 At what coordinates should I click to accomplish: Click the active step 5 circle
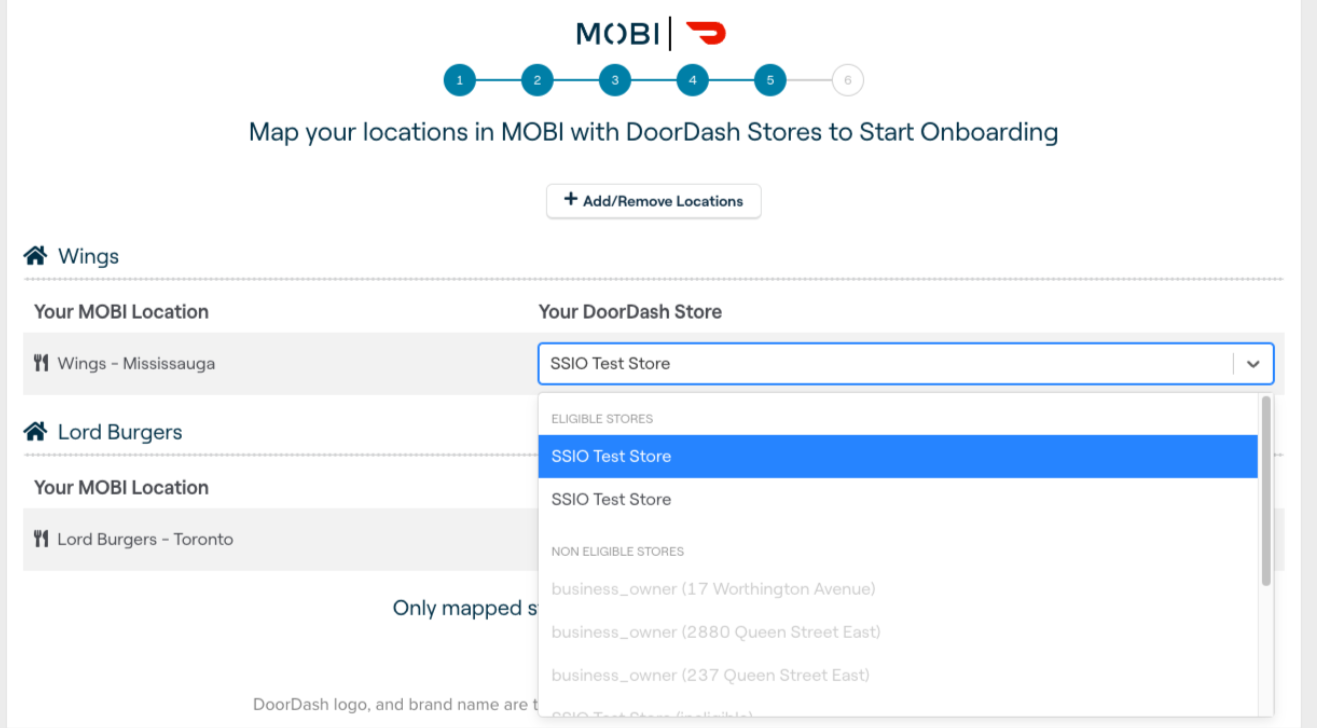point(770,81)
